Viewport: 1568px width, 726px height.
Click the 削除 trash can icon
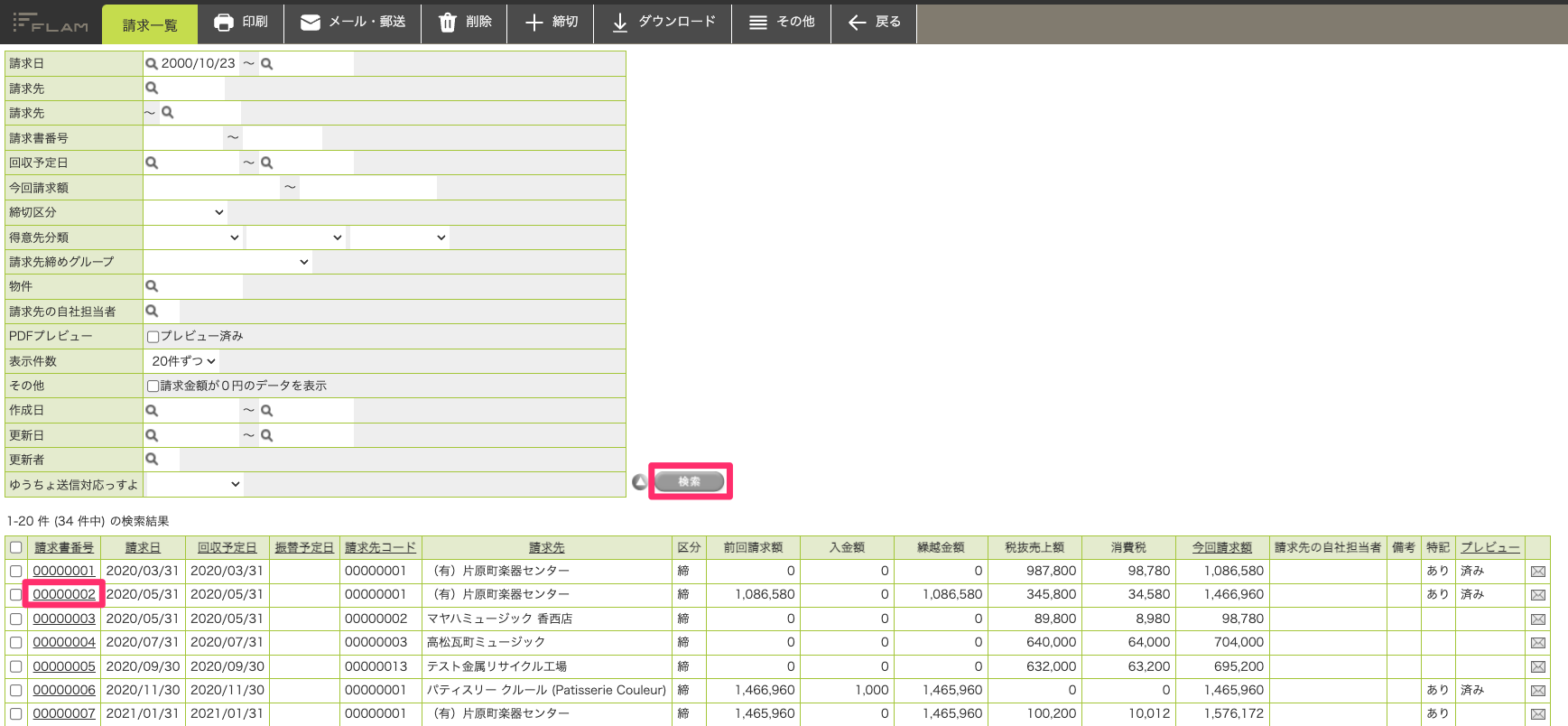point(448,23)
